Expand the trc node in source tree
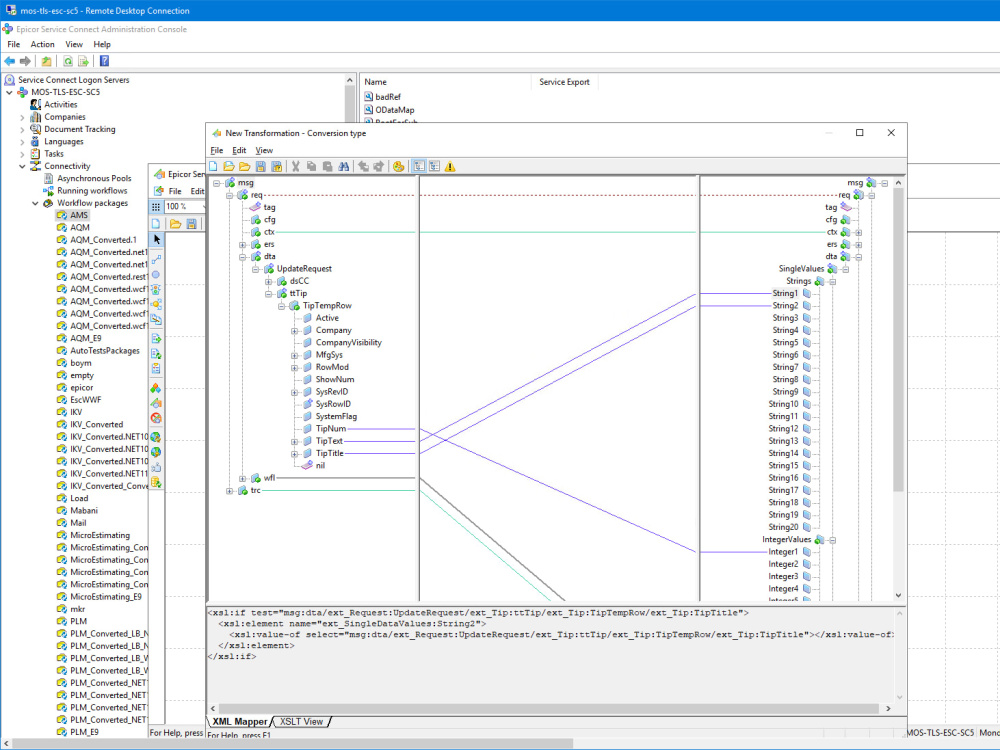Viewport: 1000px width, 750px height. pyautogui.click(x=230, y=491)
